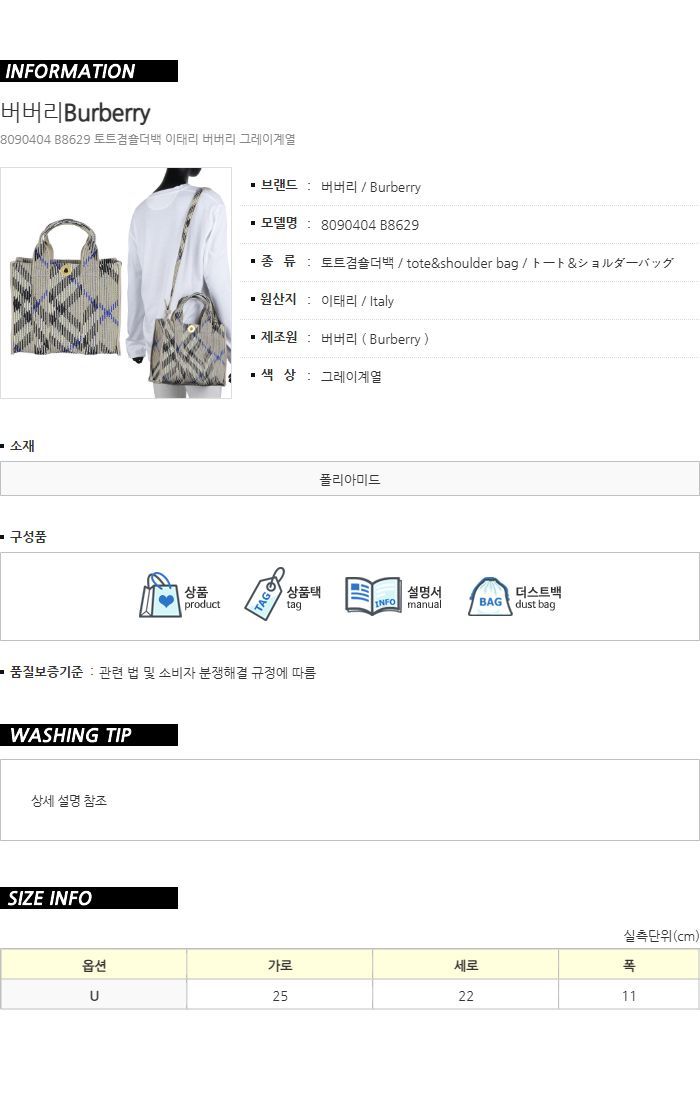
Task: Click the dust bag BAG icon
Action: [490, 596]
